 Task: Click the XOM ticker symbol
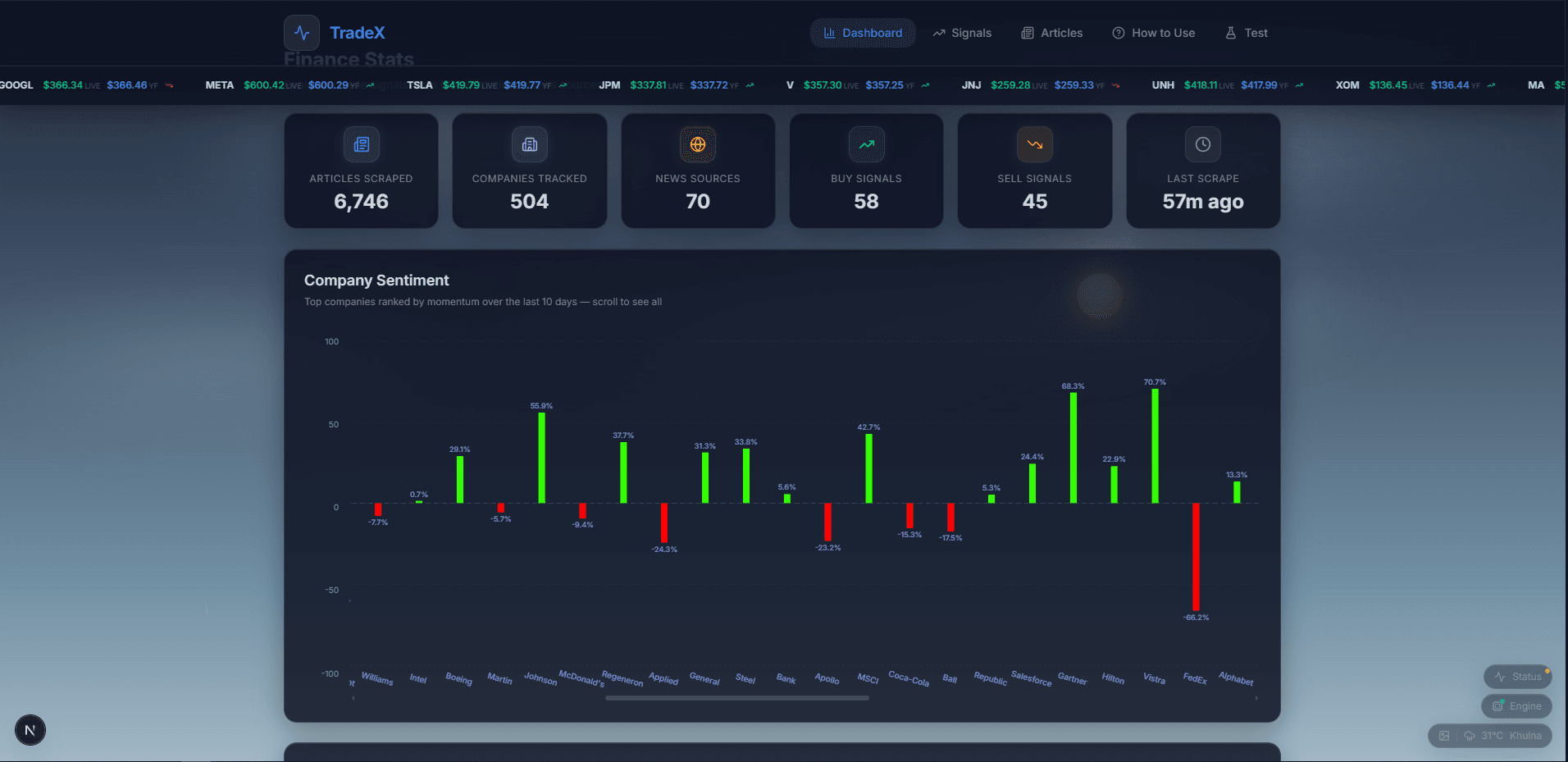coord(1347,85)
